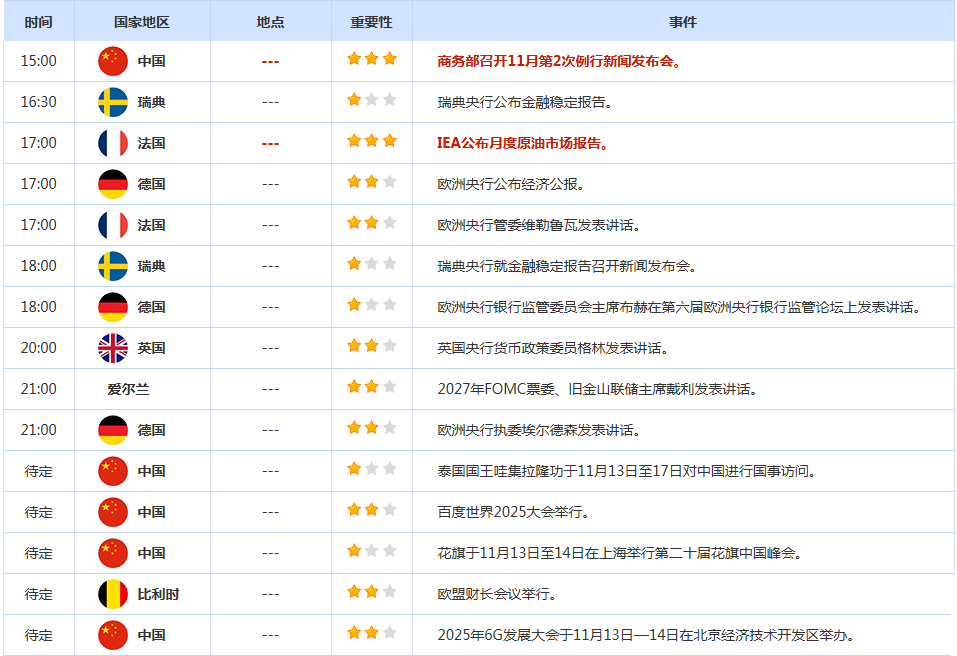Viewport: 957px width, 656px height.
Task: Click the 重要性 column header
Action: click(372, 23)
